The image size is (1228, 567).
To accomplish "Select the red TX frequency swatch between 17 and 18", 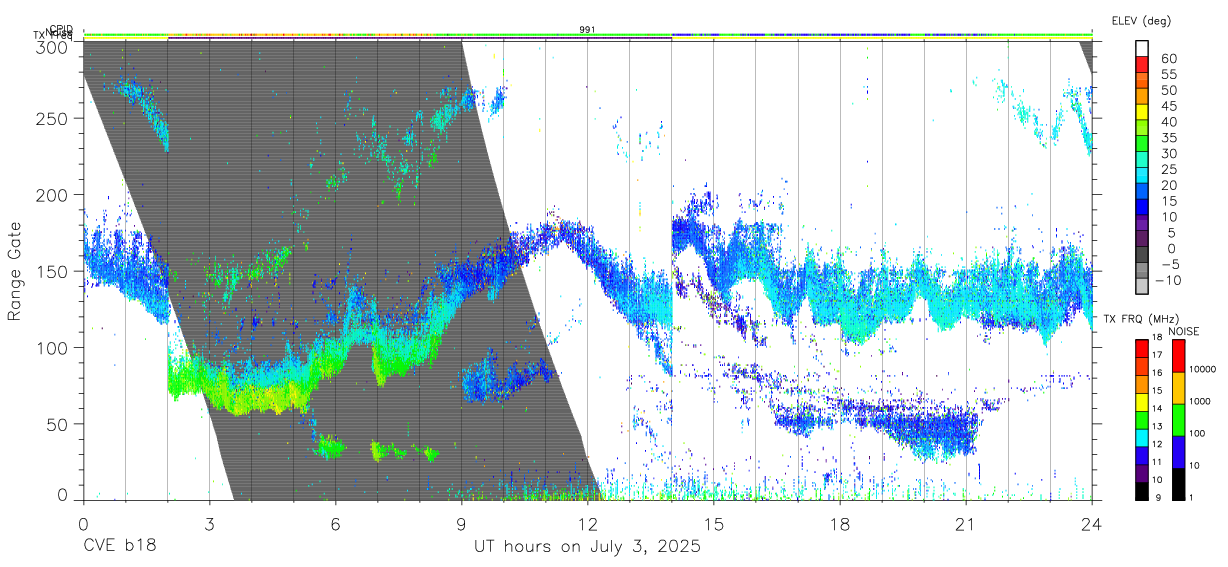I will pos(1143,347).
